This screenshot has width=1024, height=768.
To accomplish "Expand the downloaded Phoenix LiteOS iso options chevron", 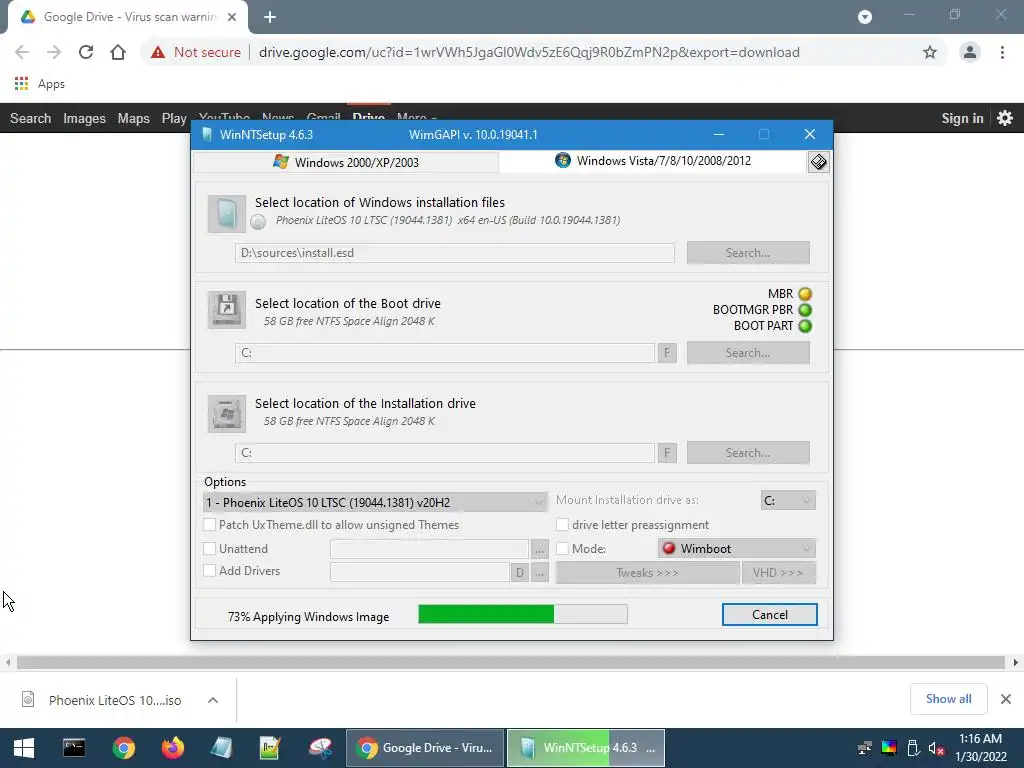I will tap(213, 700).
